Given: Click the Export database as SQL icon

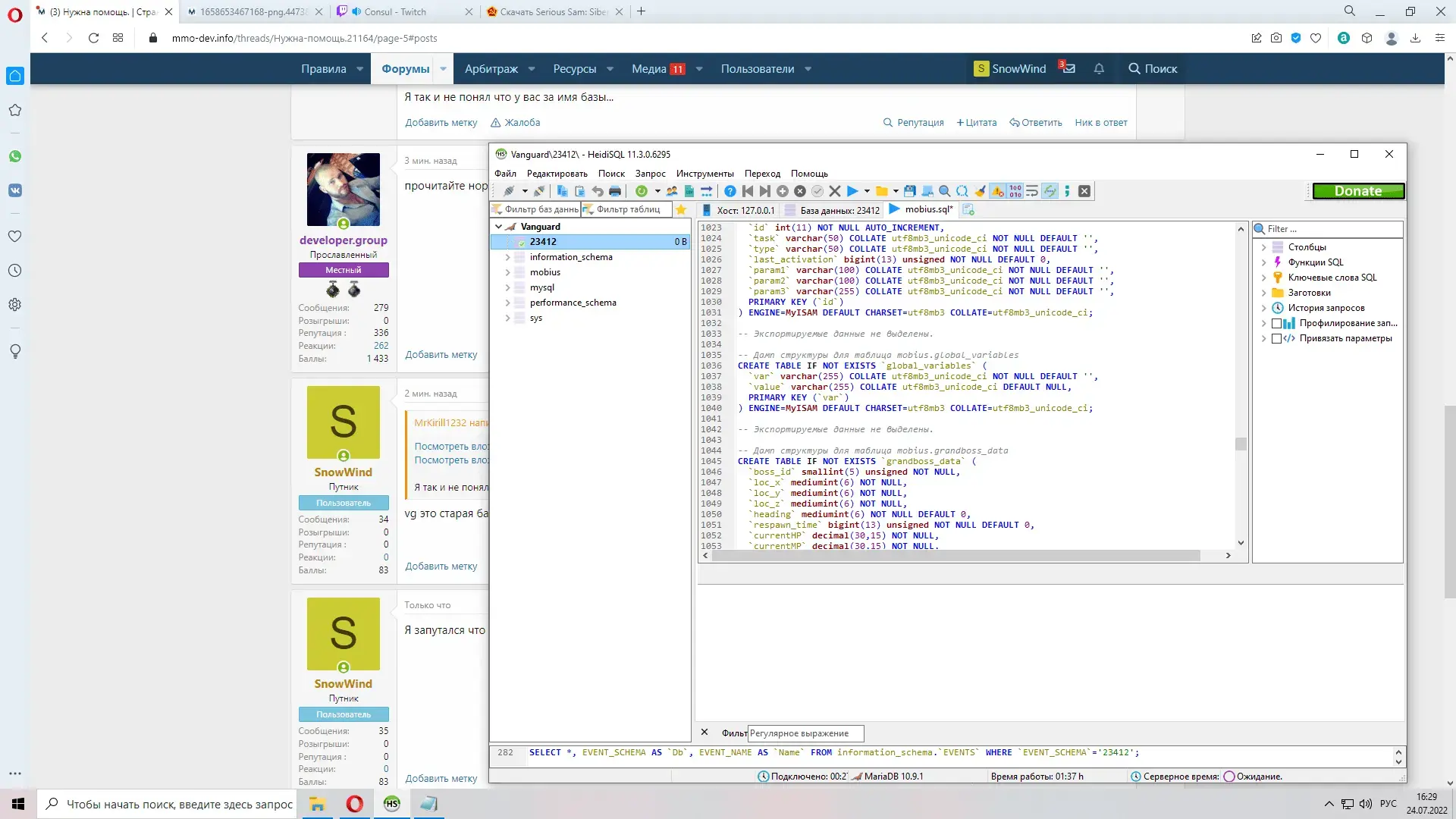Looking at the screenshot, I should point(689,191).
